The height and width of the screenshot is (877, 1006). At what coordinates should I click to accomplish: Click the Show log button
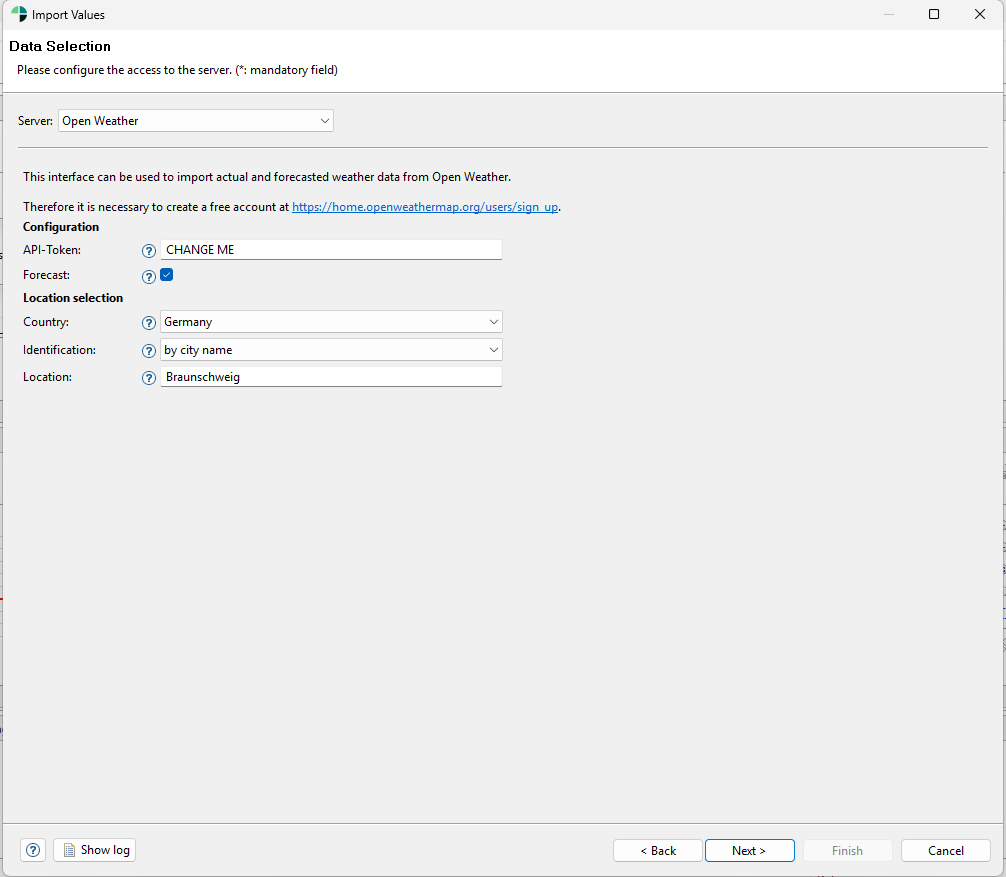tap(95, 850)
